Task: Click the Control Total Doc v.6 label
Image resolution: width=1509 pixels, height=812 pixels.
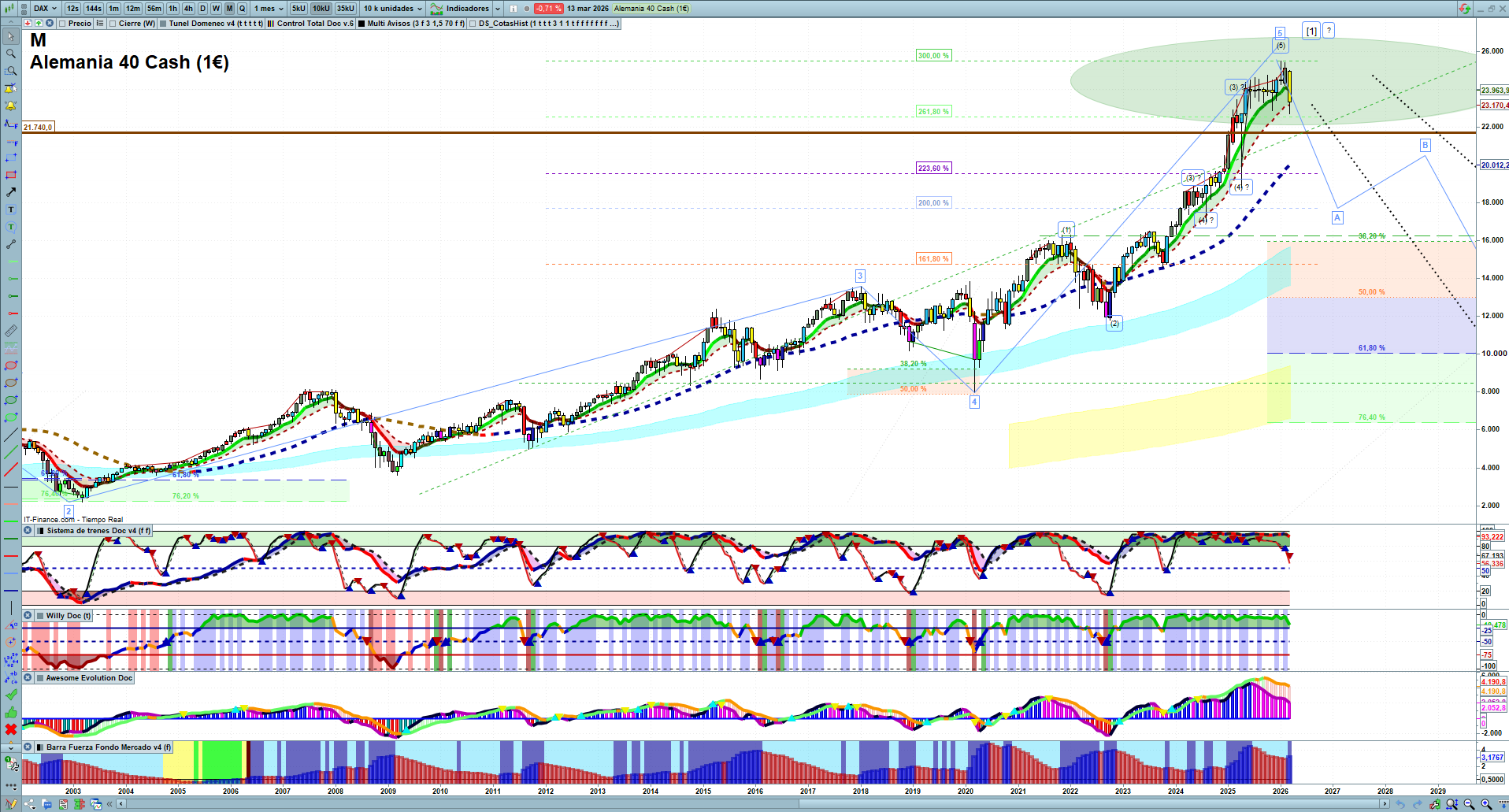Action: [x=315, y=24]
